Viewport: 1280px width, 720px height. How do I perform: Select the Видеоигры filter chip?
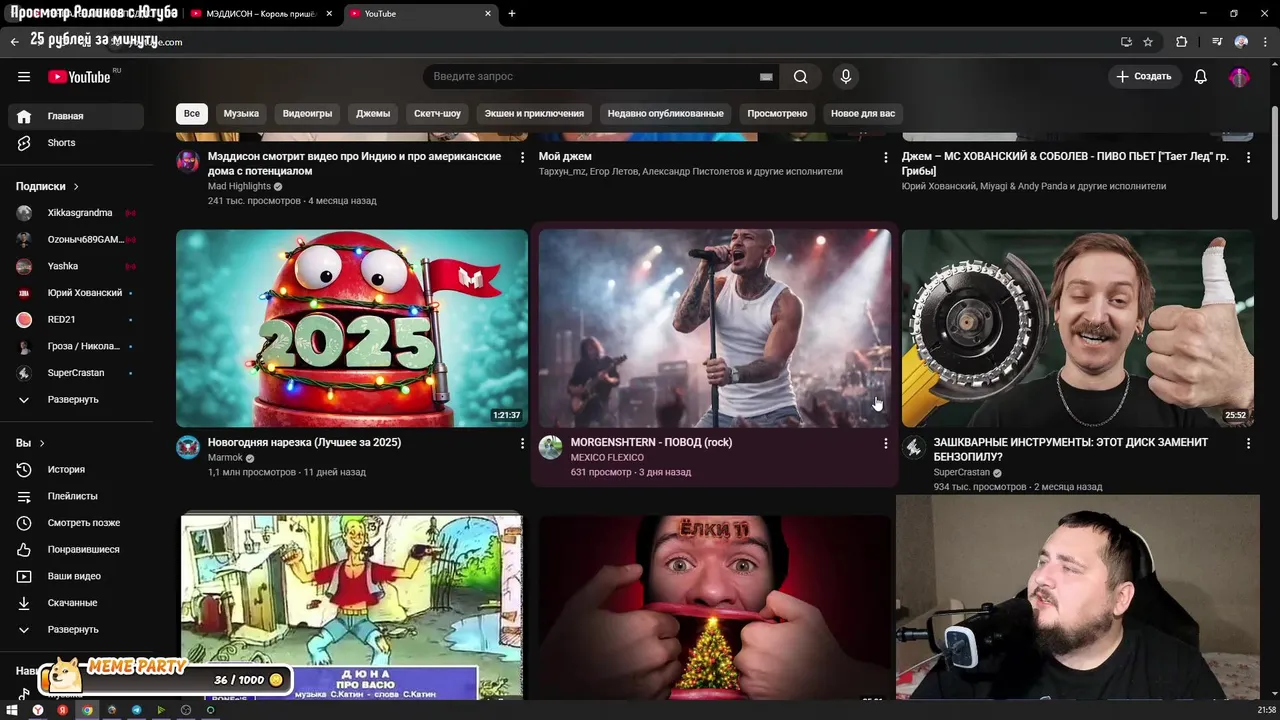(x=307, y=114)
